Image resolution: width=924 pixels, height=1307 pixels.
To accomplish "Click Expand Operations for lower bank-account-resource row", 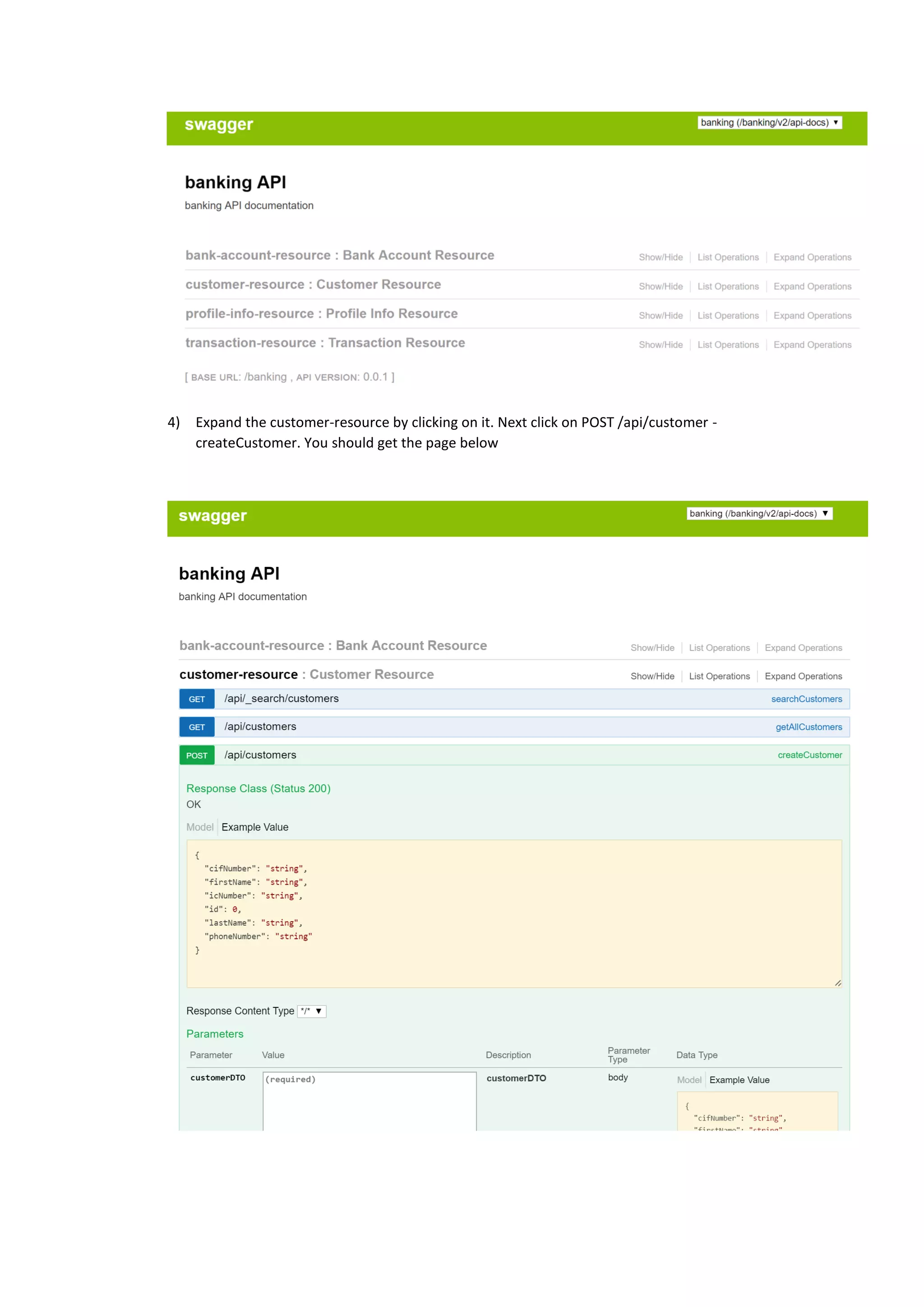I will pos(804,648).
